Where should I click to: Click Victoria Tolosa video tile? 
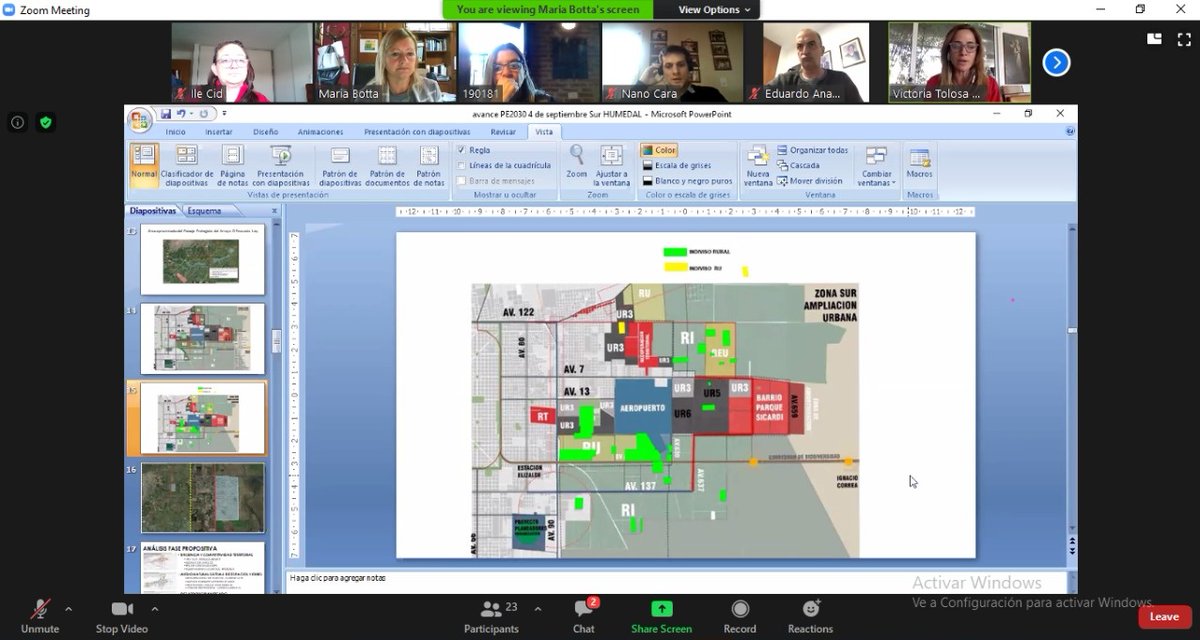tap(960, 63)
